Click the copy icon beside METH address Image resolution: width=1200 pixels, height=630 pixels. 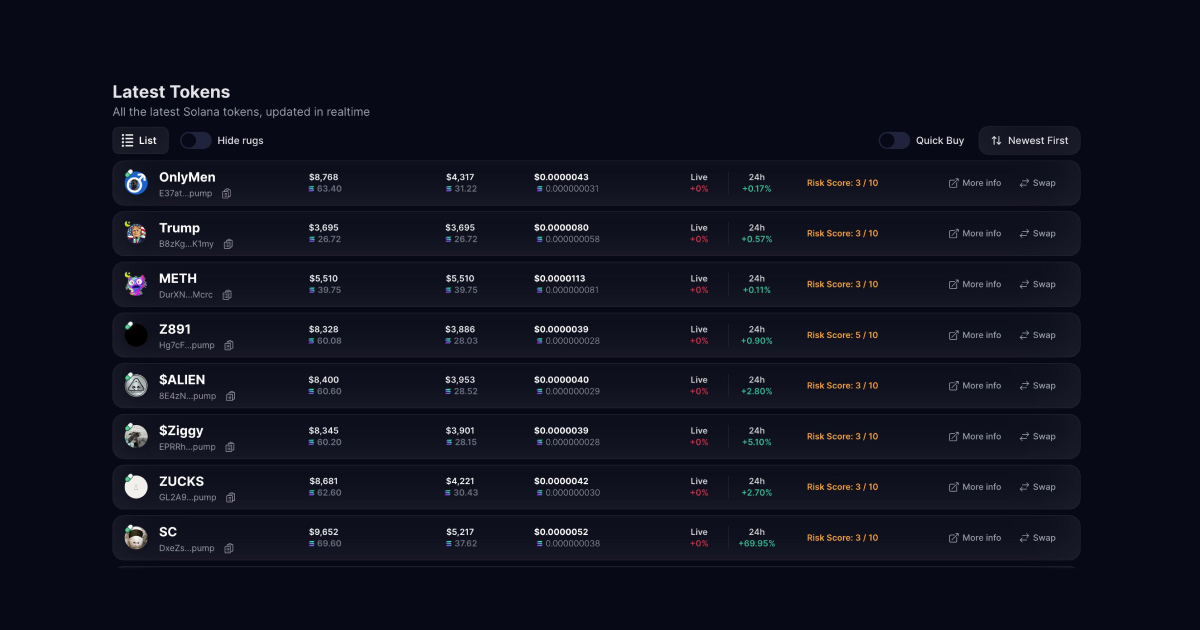(x=227, y=295)
